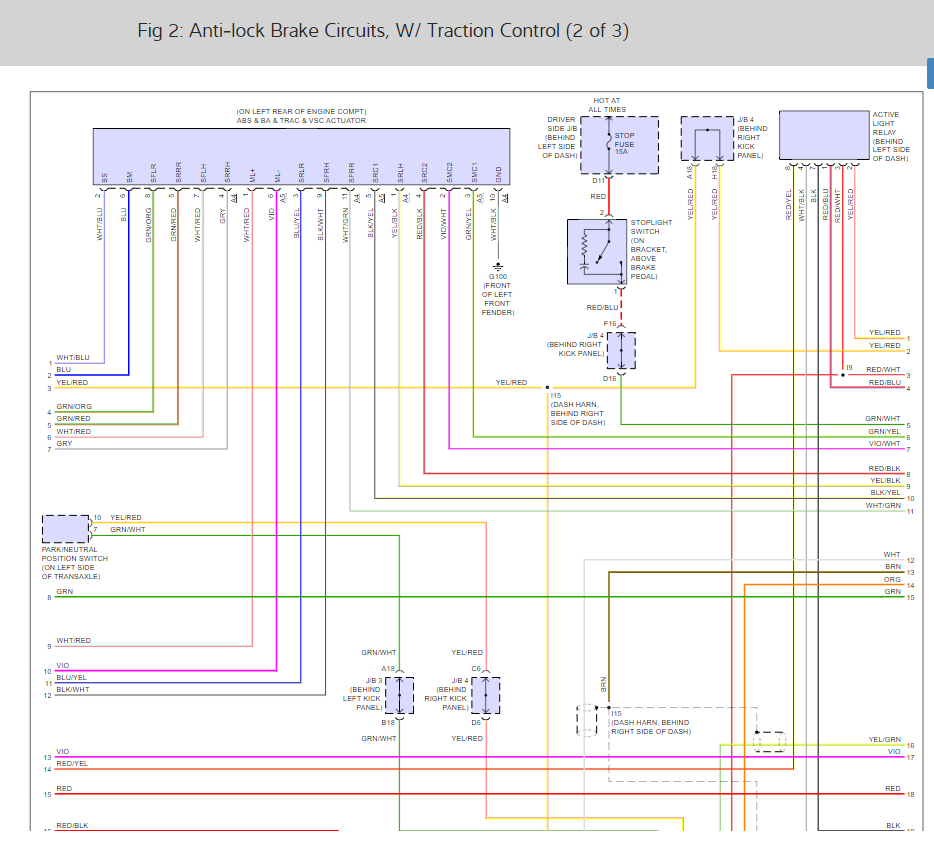Click the J/B 3 connector box
Viewport: 934px width, 851px height.
[400, 695]
